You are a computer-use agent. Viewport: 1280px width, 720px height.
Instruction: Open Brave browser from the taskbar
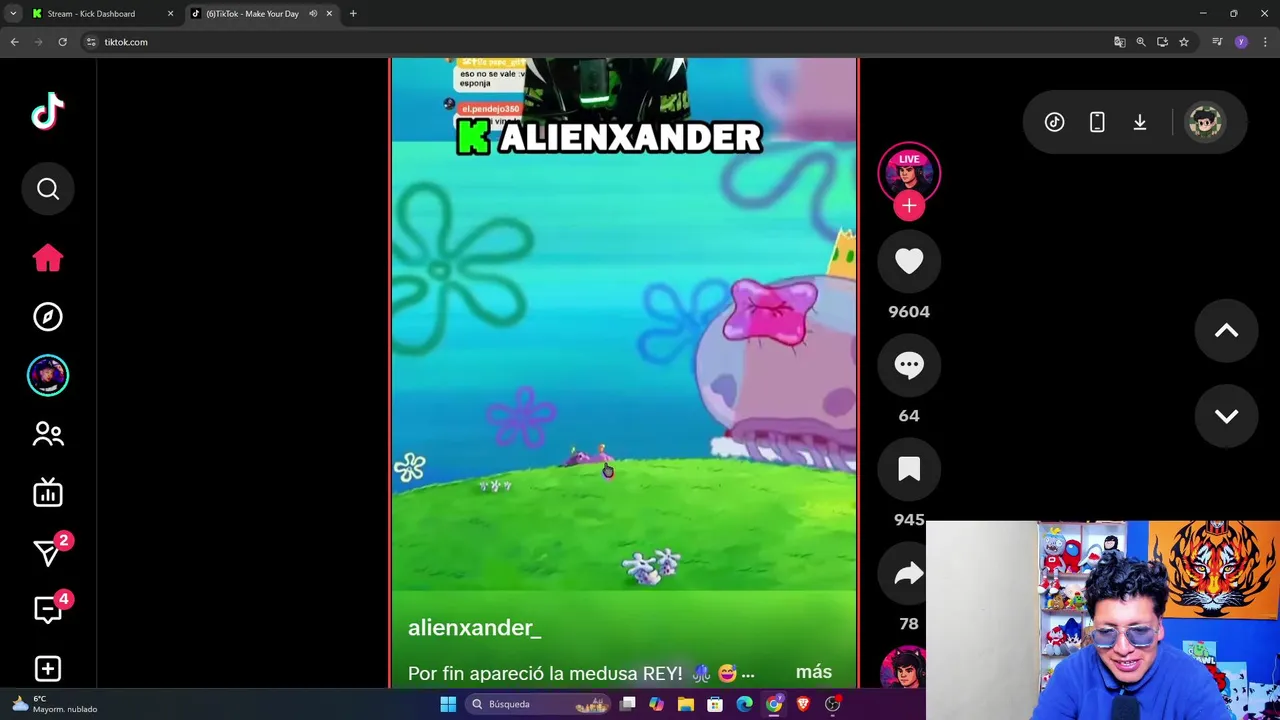[x=803, y=704]
